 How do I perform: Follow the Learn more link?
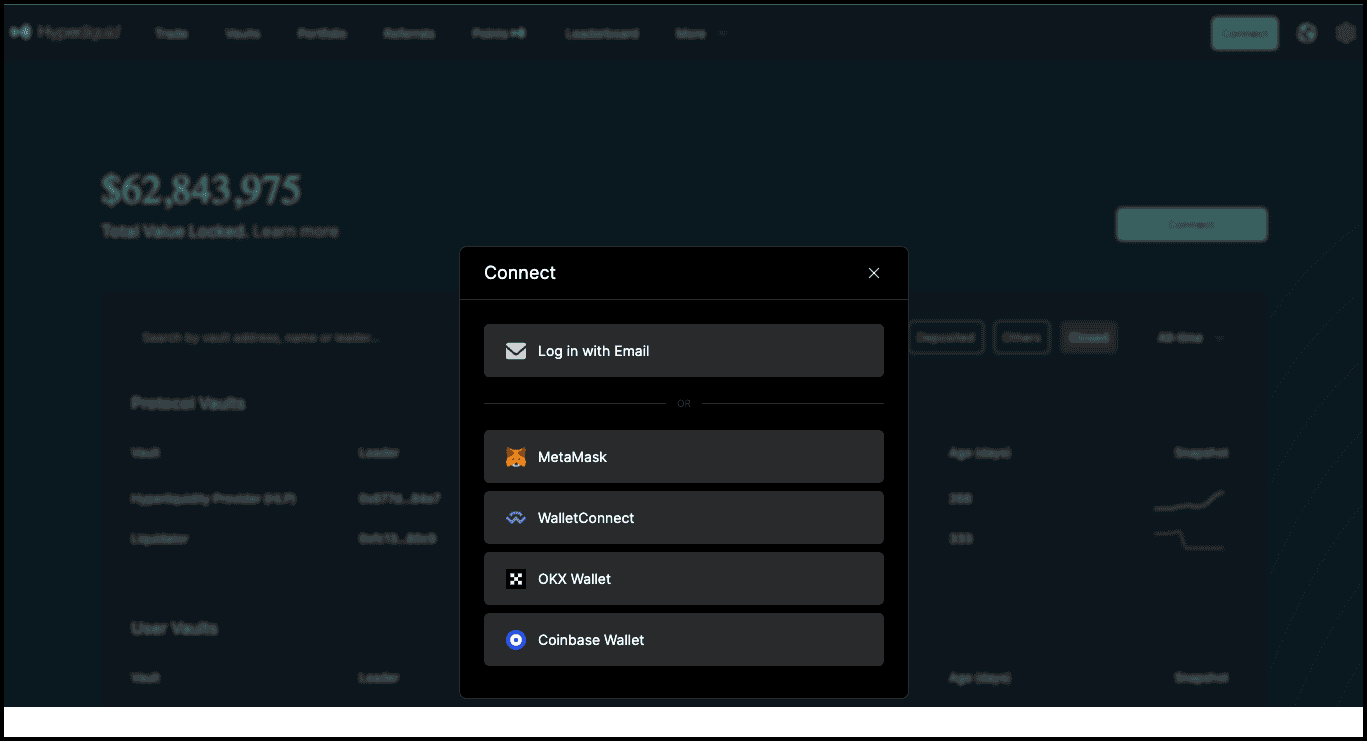[x=295, y=231]
